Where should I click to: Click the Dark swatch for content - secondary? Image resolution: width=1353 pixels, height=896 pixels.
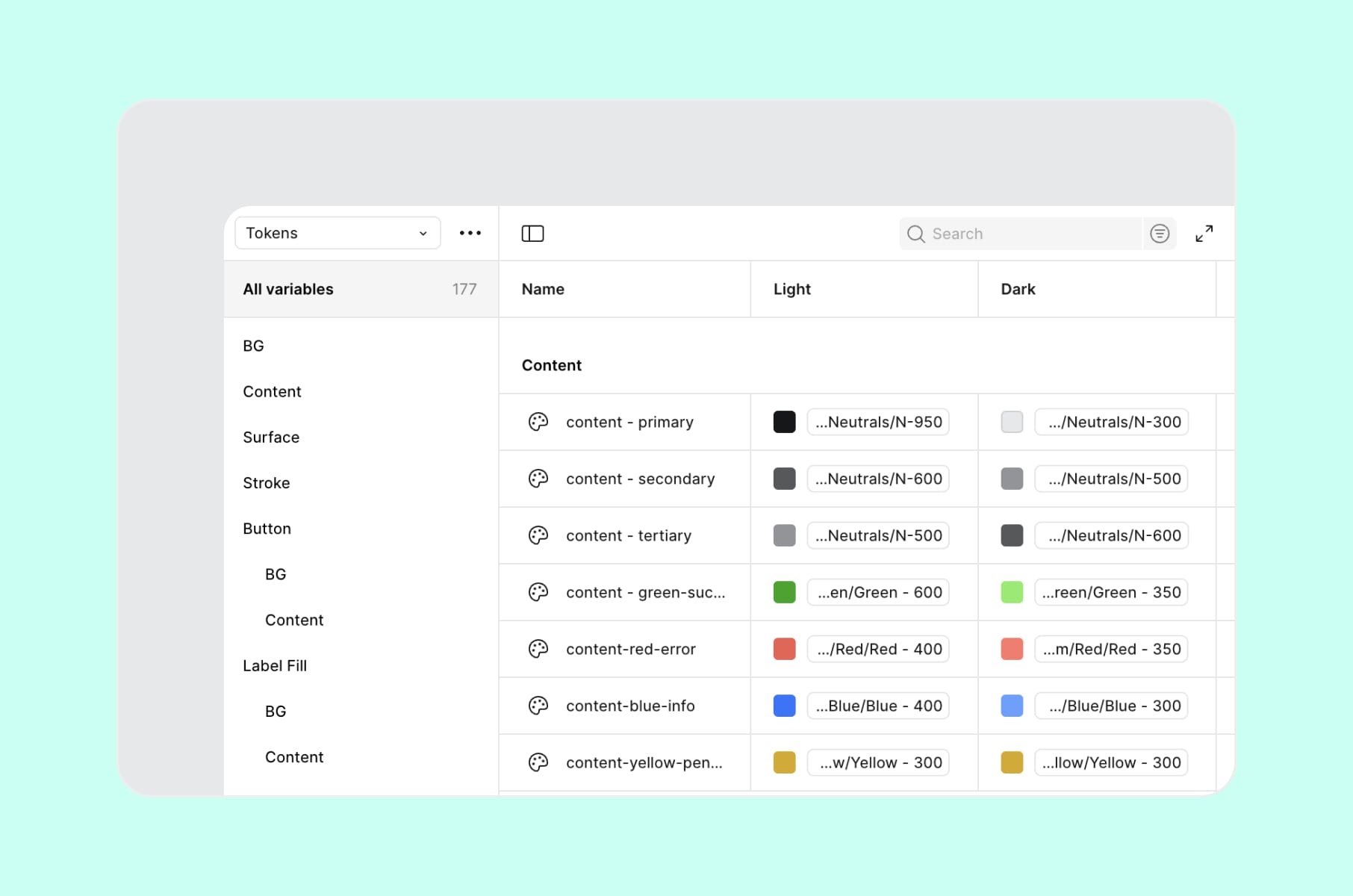1012,479
